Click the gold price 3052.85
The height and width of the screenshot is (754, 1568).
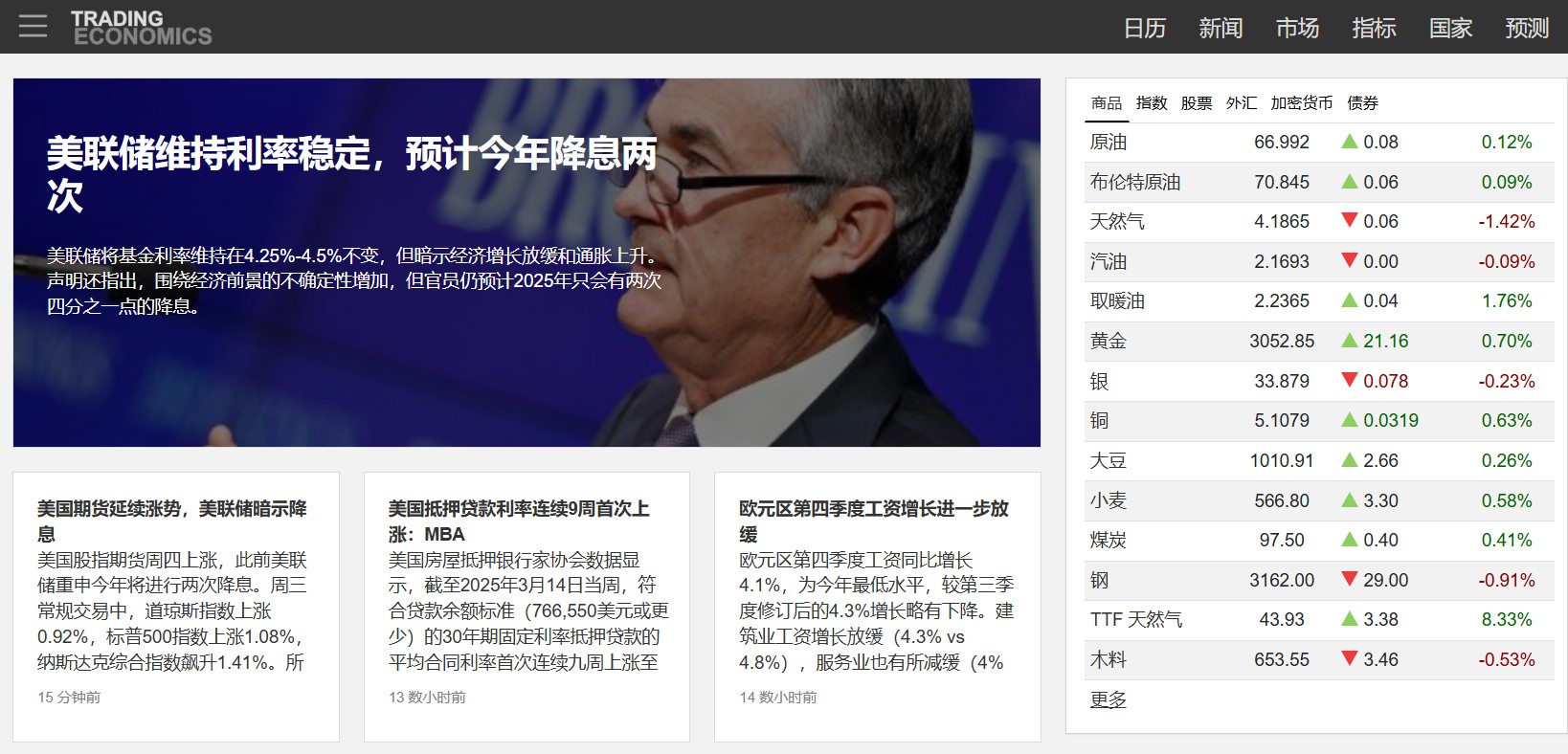coord(1282,341)
